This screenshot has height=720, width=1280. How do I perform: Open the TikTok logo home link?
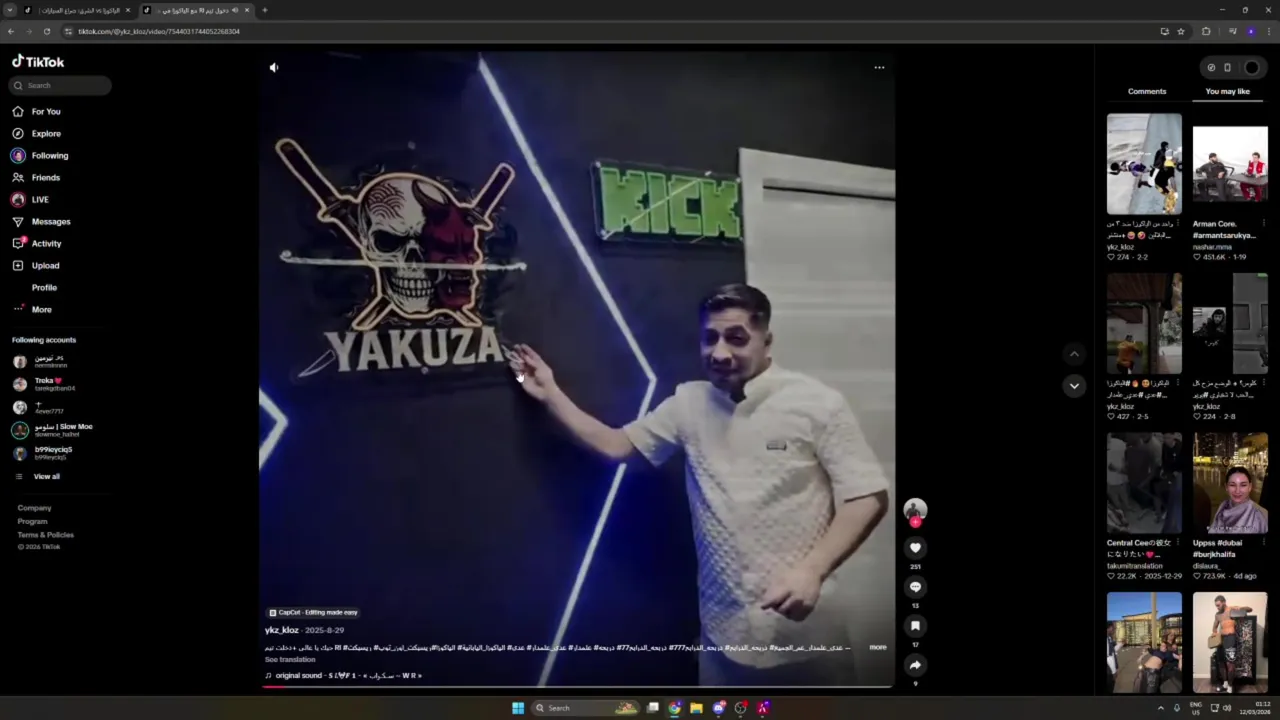(38, 61)
